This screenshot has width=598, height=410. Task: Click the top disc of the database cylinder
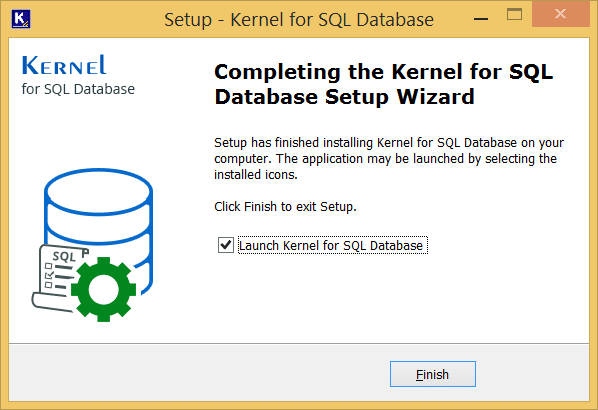tap(98, 191)
